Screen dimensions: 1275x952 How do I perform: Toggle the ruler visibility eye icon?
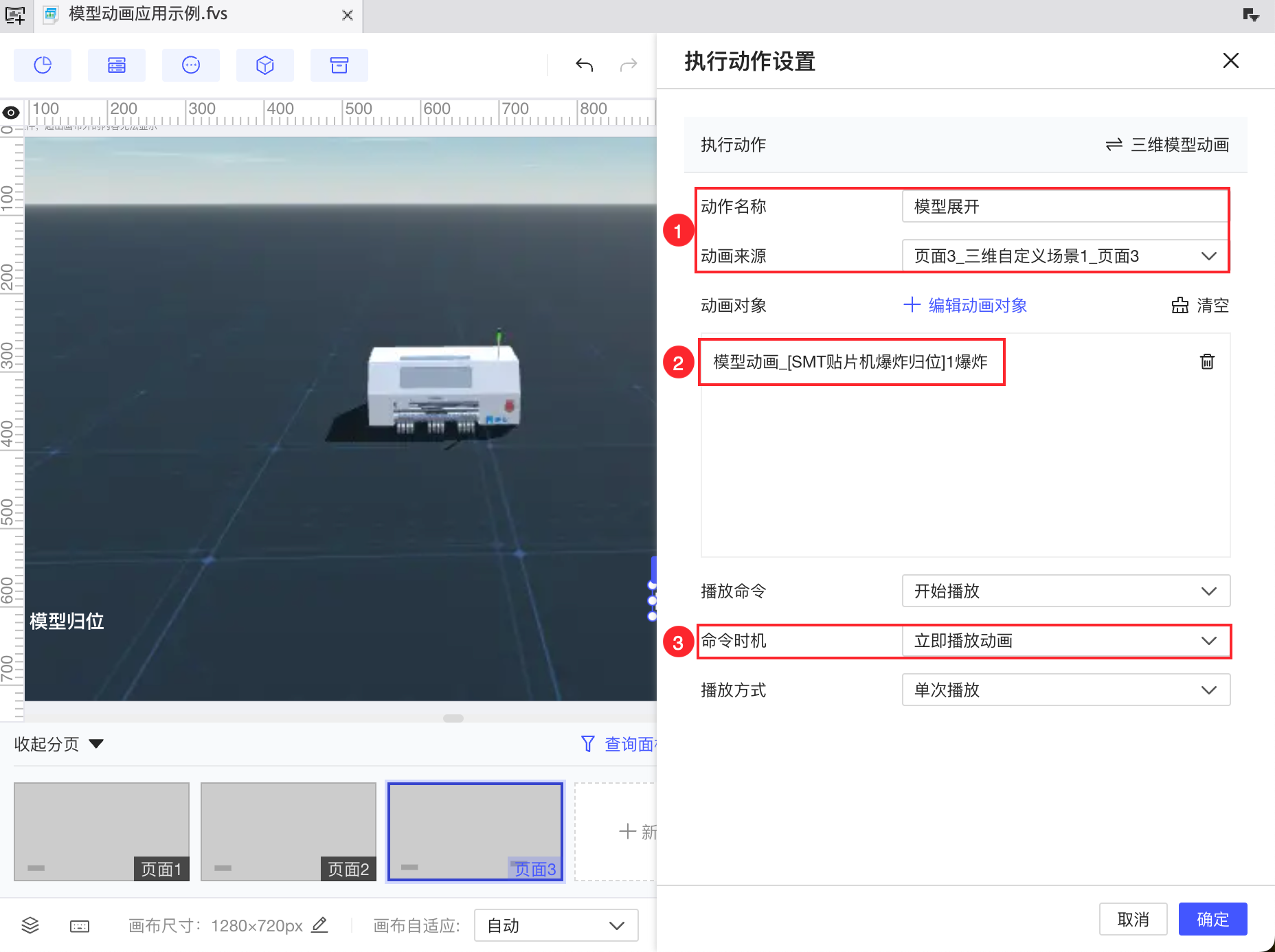11,113
